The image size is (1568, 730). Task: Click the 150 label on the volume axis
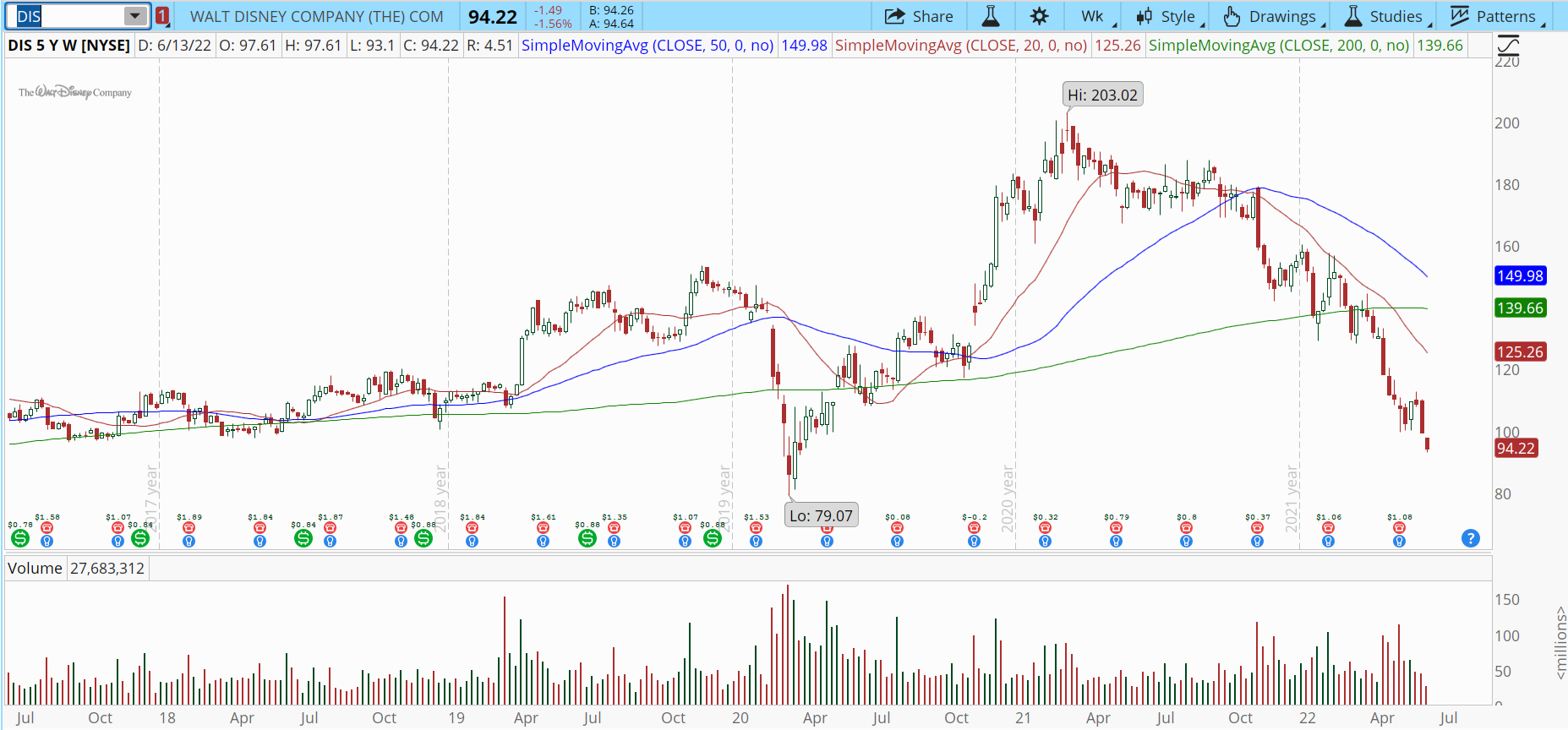1507,600
